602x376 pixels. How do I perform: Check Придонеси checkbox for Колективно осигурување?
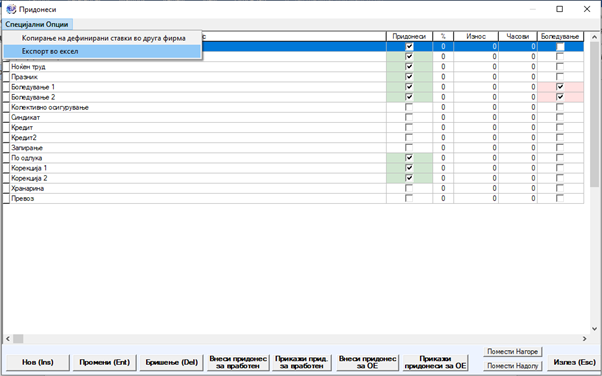pyautogui.click(x=409, y=107)
